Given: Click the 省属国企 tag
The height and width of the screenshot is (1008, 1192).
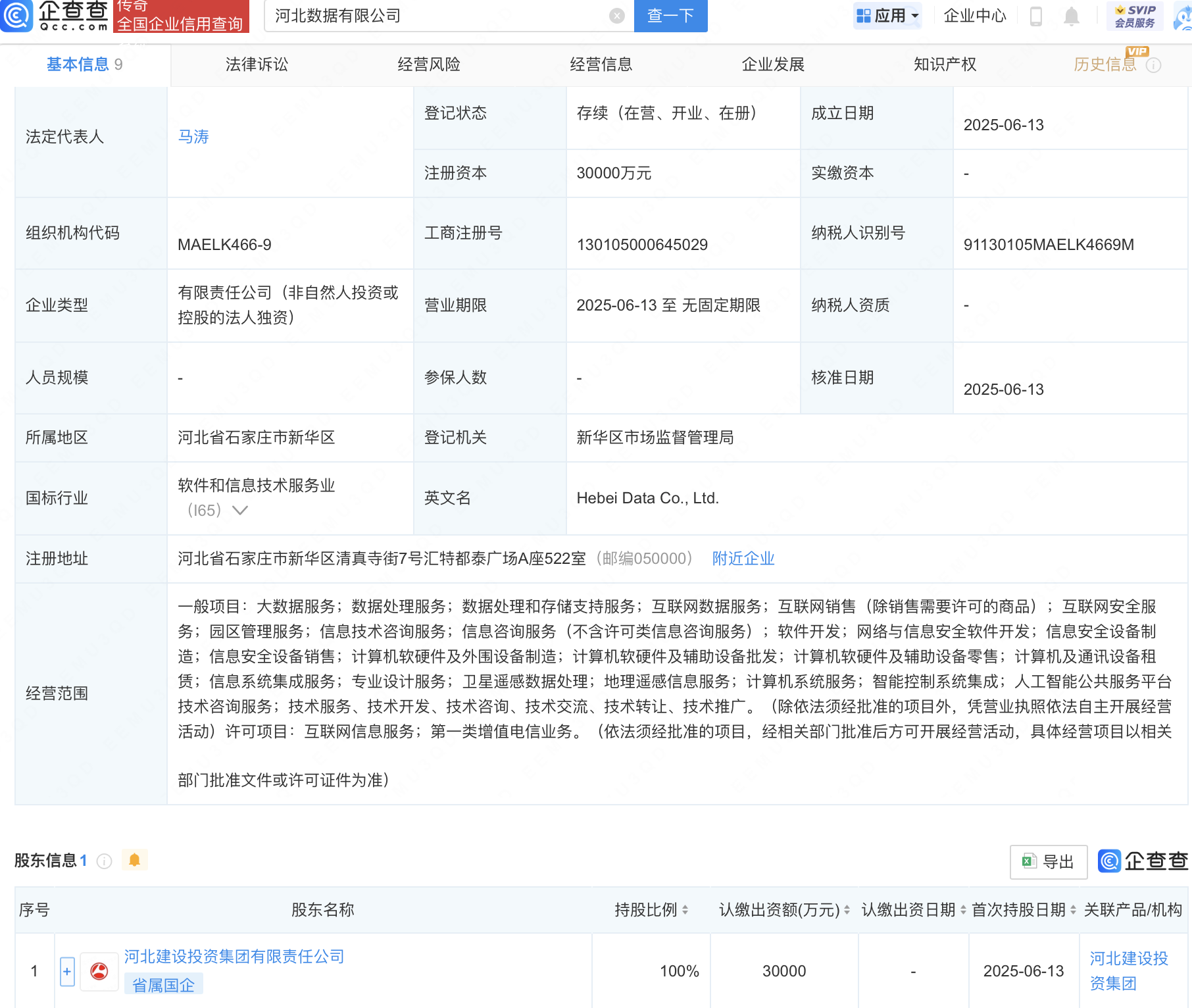Looking at the screenshot, I should (164, 985).
